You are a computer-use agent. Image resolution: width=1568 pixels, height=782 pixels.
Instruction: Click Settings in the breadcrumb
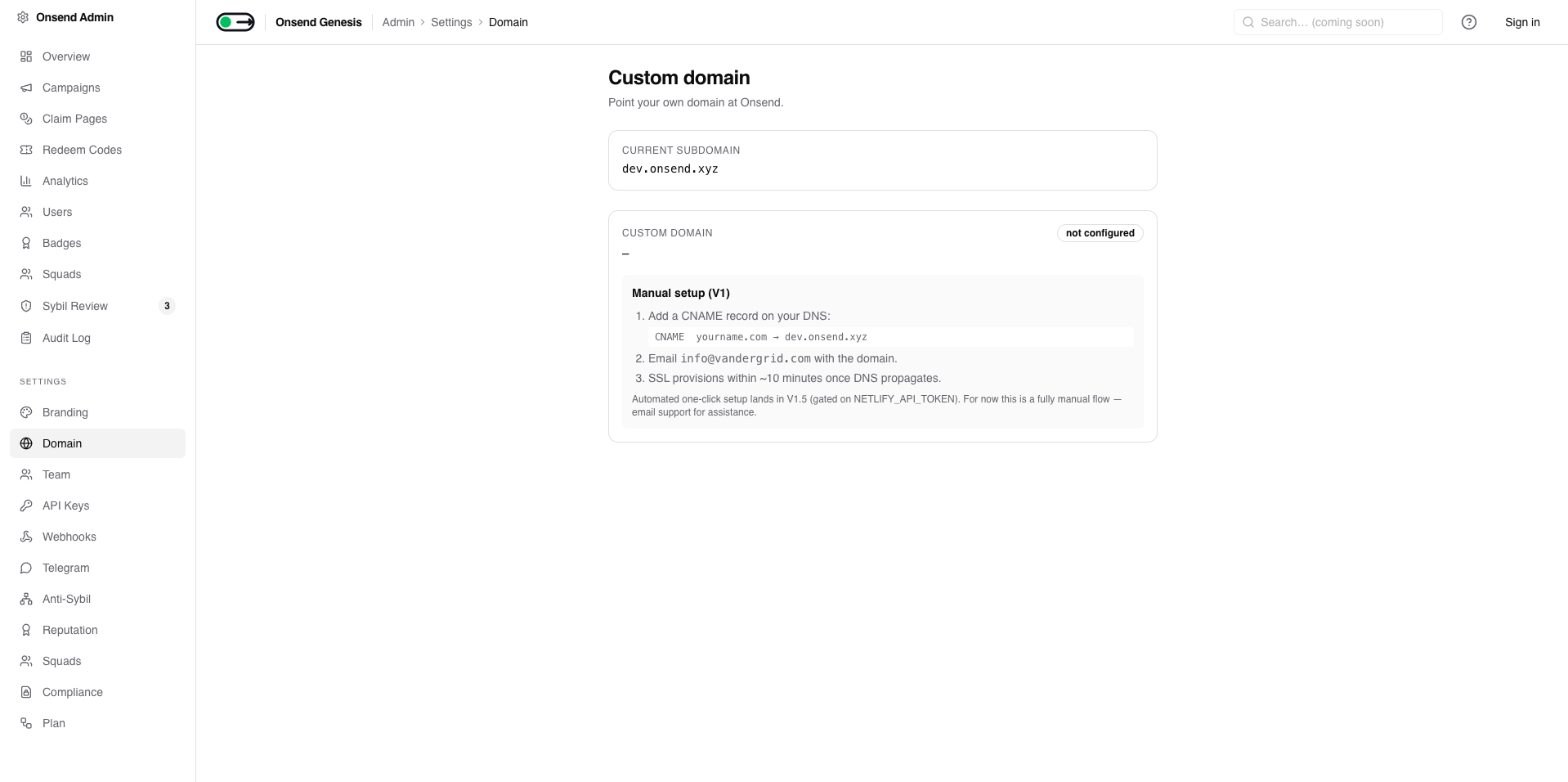coord(451,22)
